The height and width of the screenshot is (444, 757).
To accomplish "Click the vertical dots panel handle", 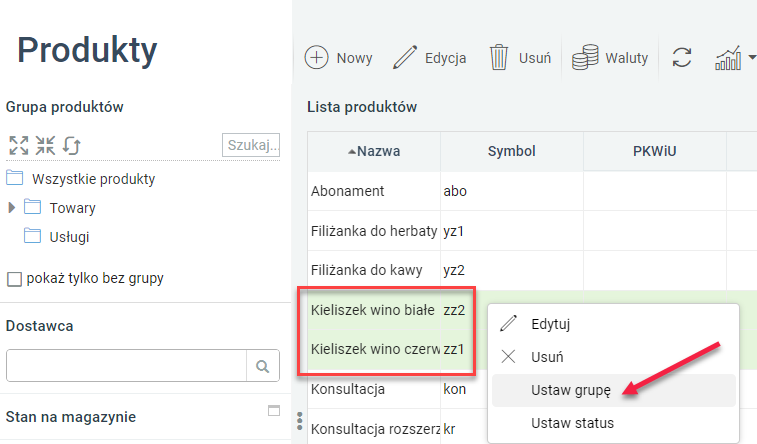I will click(x=300, y=421).
